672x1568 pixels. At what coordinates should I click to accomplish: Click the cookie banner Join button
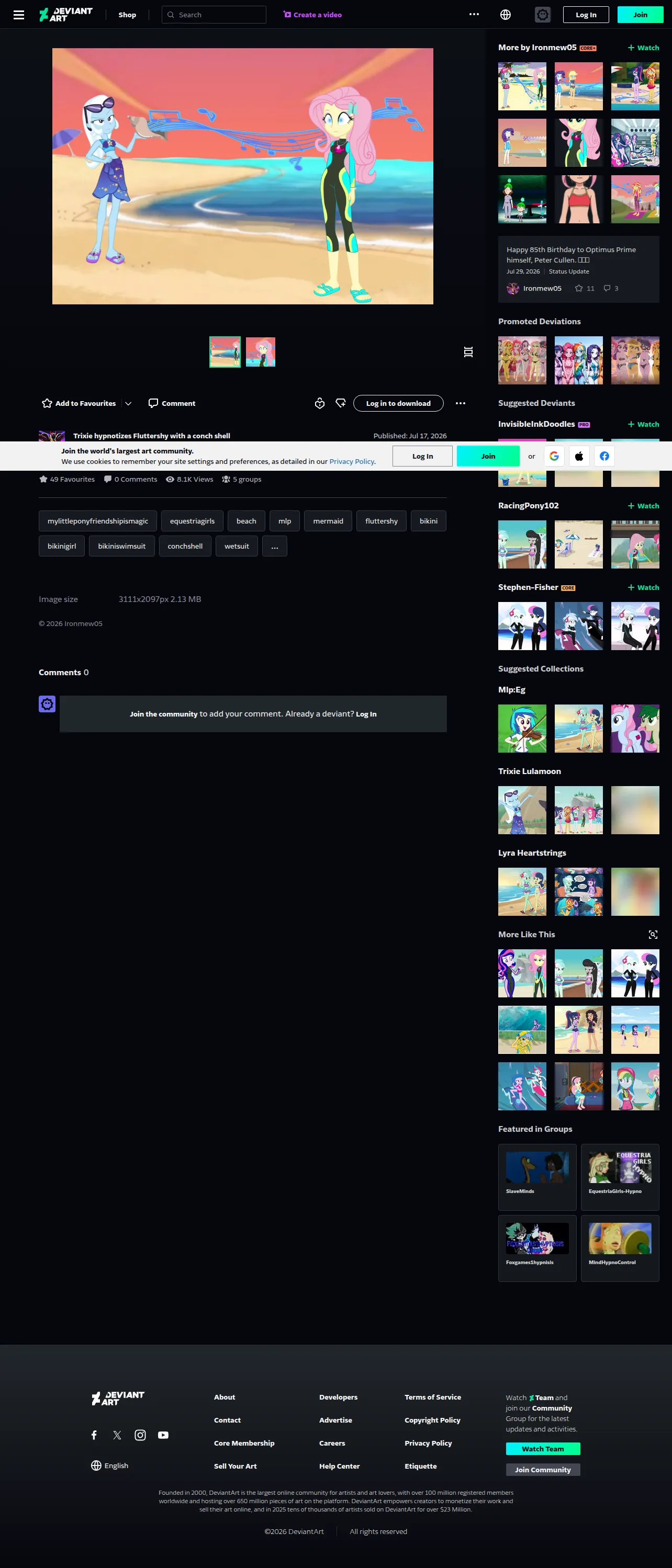(488, 456)
